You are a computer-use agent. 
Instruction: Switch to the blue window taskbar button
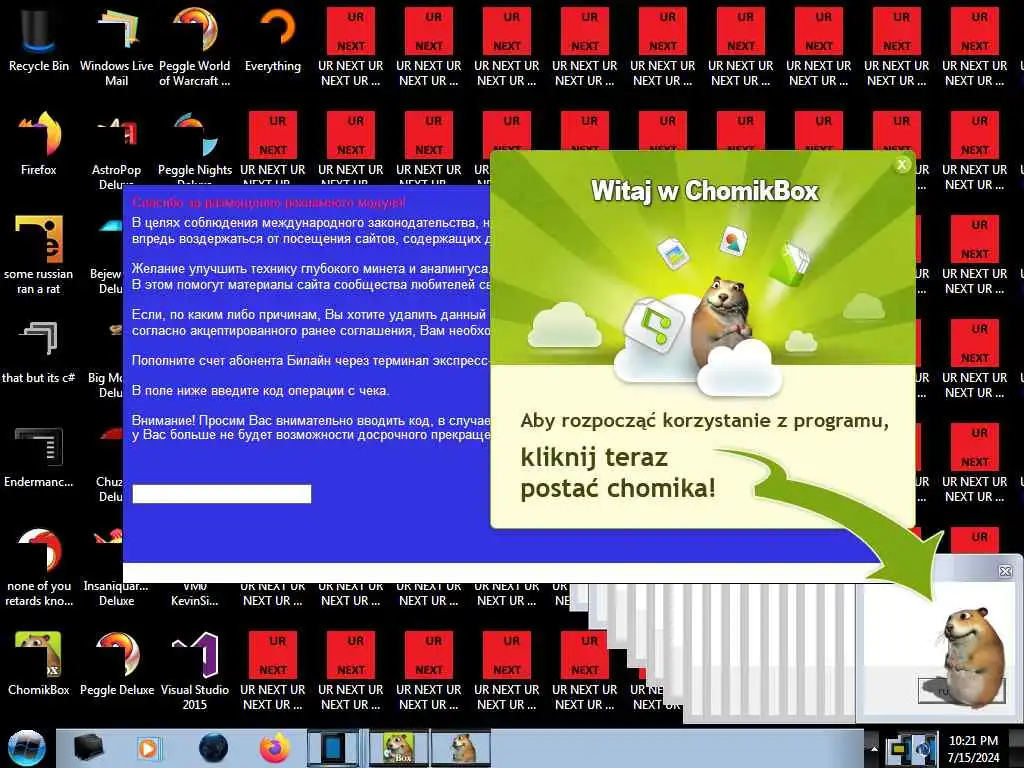click(334, 748)
